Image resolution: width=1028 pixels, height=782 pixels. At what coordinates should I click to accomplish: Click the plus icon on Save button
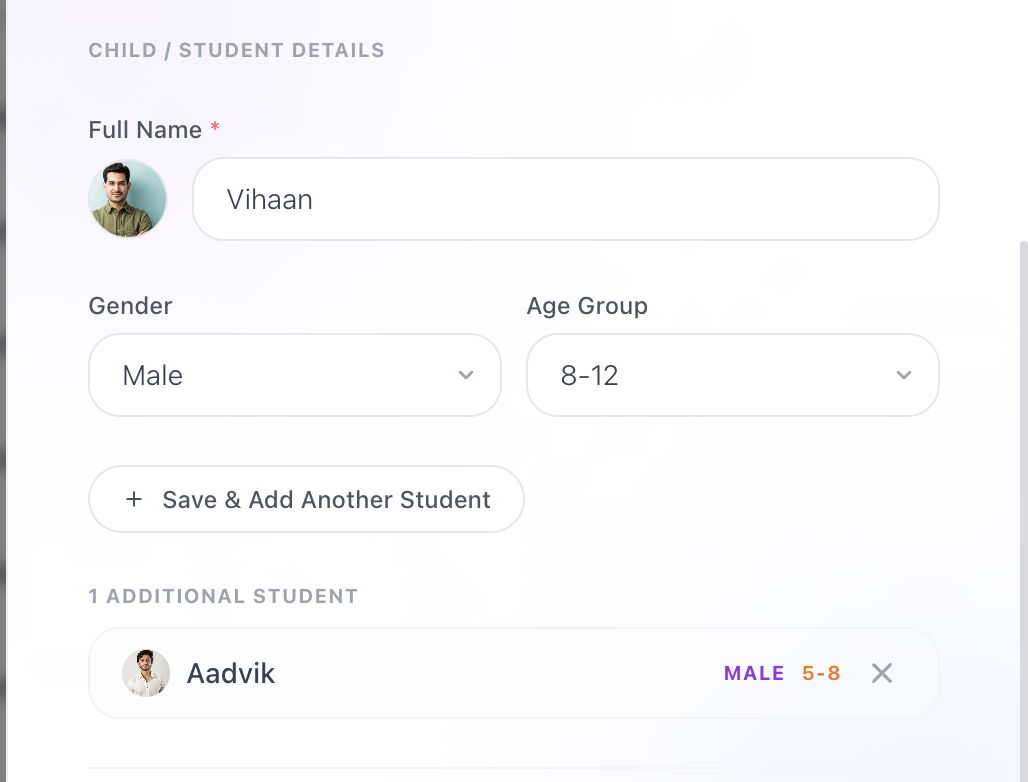click(x=134, y=499)
